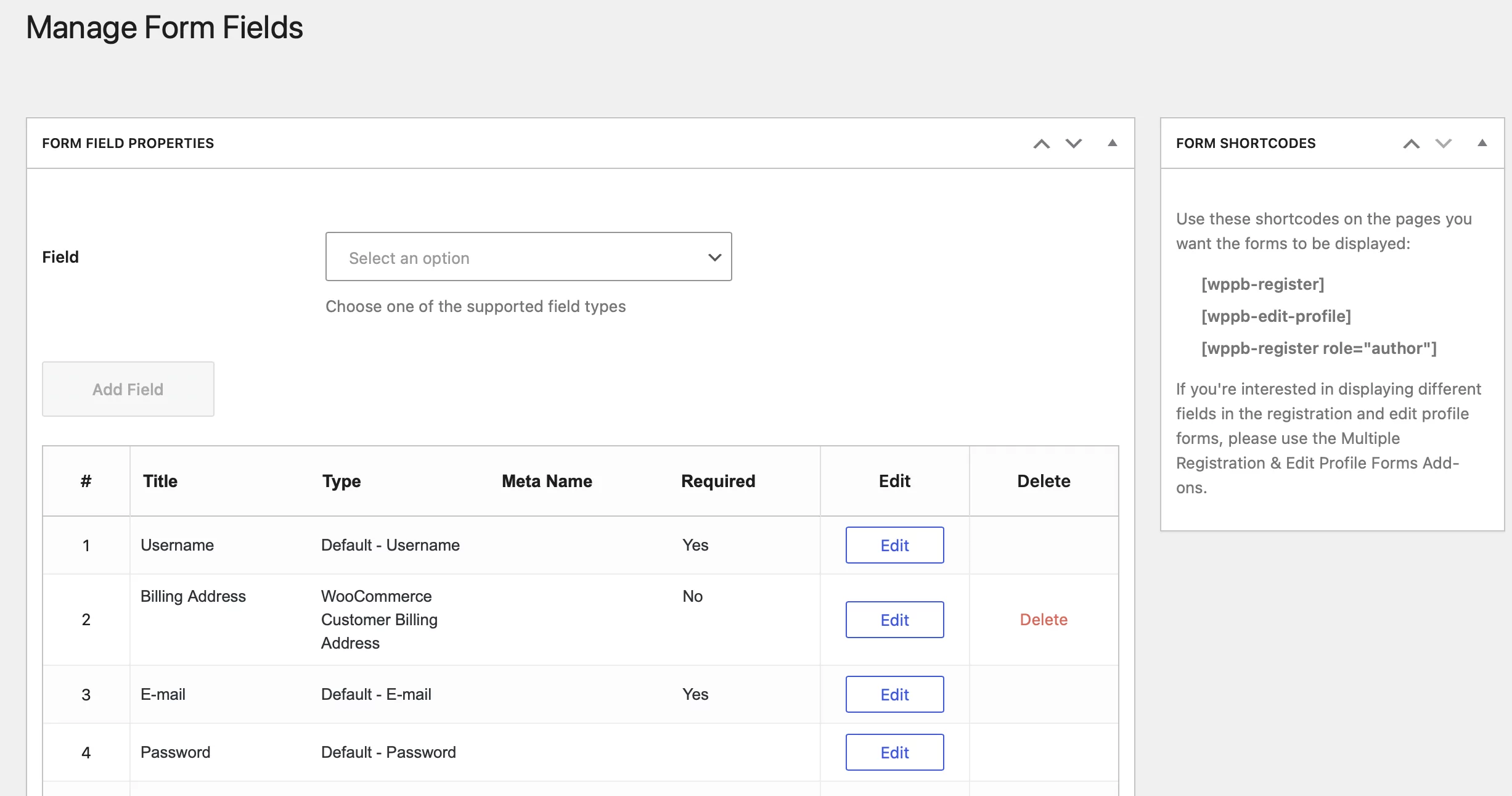This screenshot has width=1512, height=796.
Task: Open the Field 'Select an option' dropdown
Action: (529, 256)
